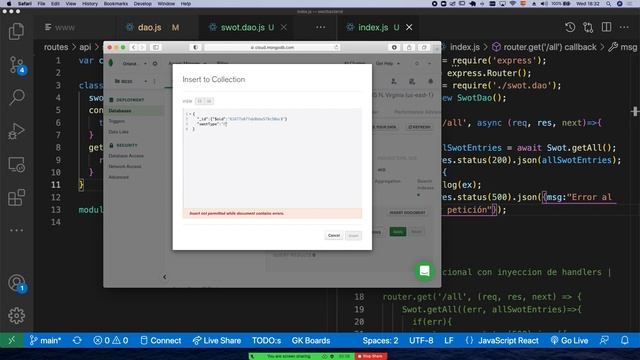Open the feedback icon in status bar
640x360 pixels.
604,340
